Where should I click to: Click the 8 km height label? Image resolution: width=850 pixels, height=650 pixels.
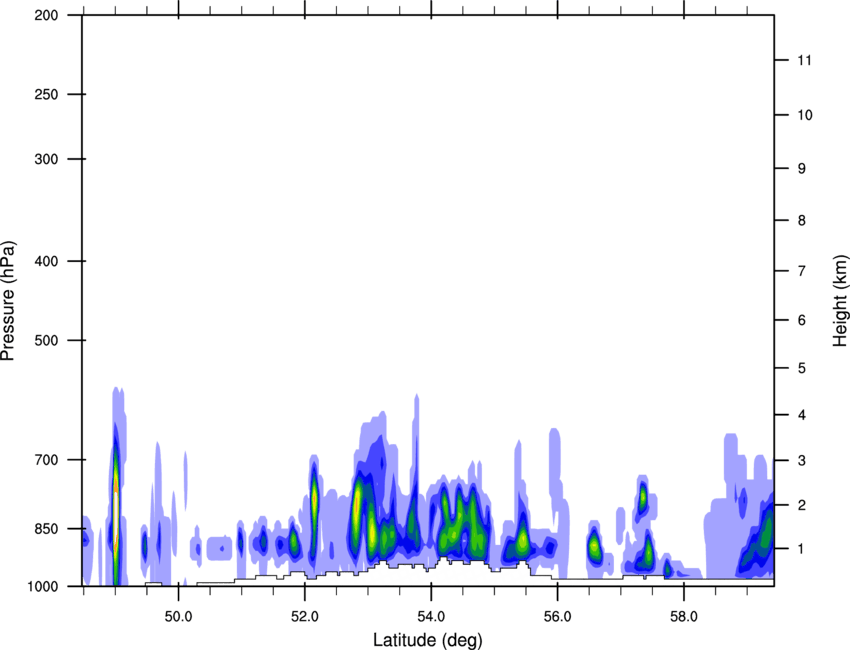(x=802, y=220)
